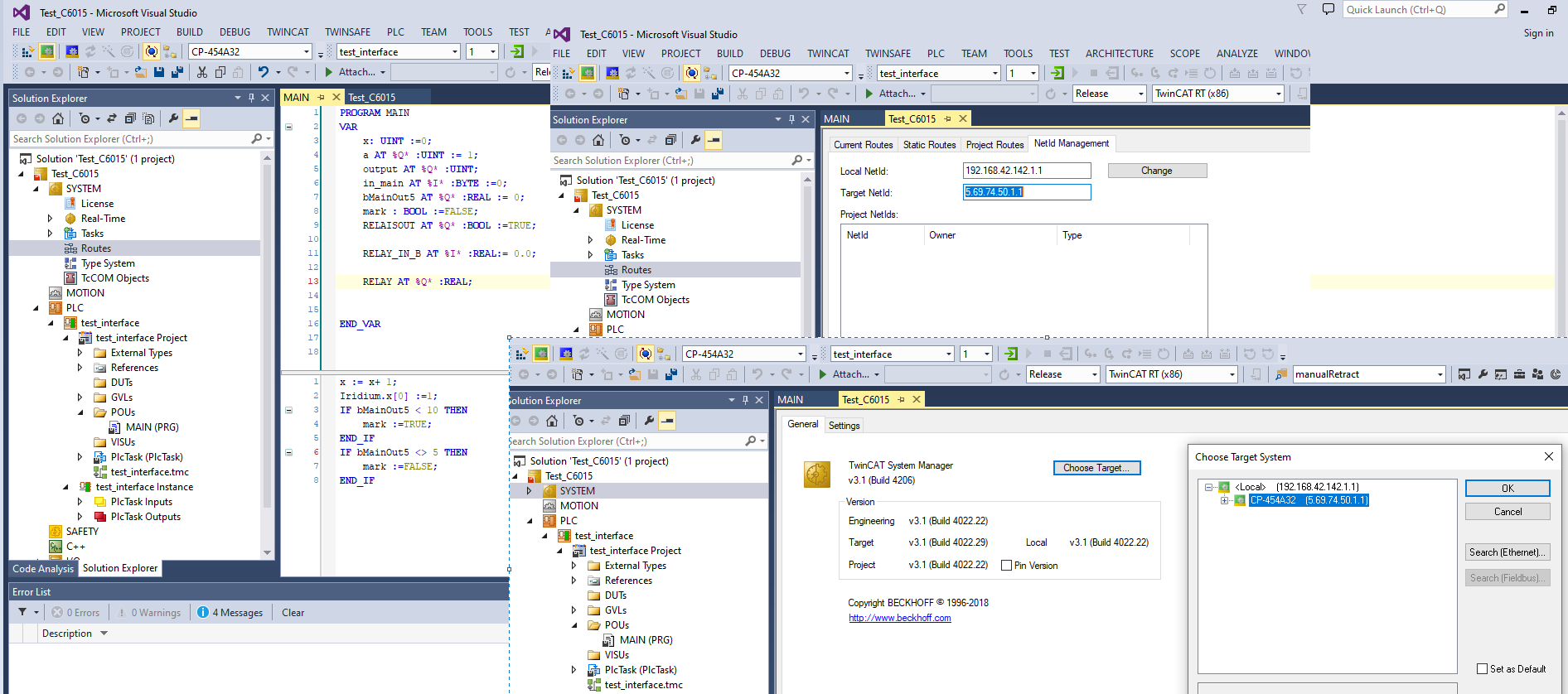Image resolution: width=1568 pixels, height=694 pixels.
Task: Click Search (Ethernet)... button
Action: [1508, 552]
